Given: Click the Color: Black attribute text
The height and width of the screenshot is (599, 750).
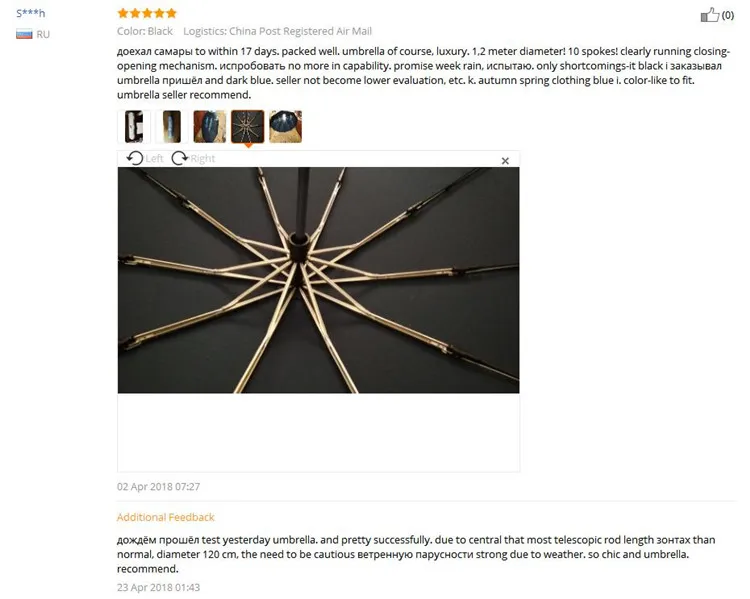Looking at the screenshot, I should pos(144,31).
